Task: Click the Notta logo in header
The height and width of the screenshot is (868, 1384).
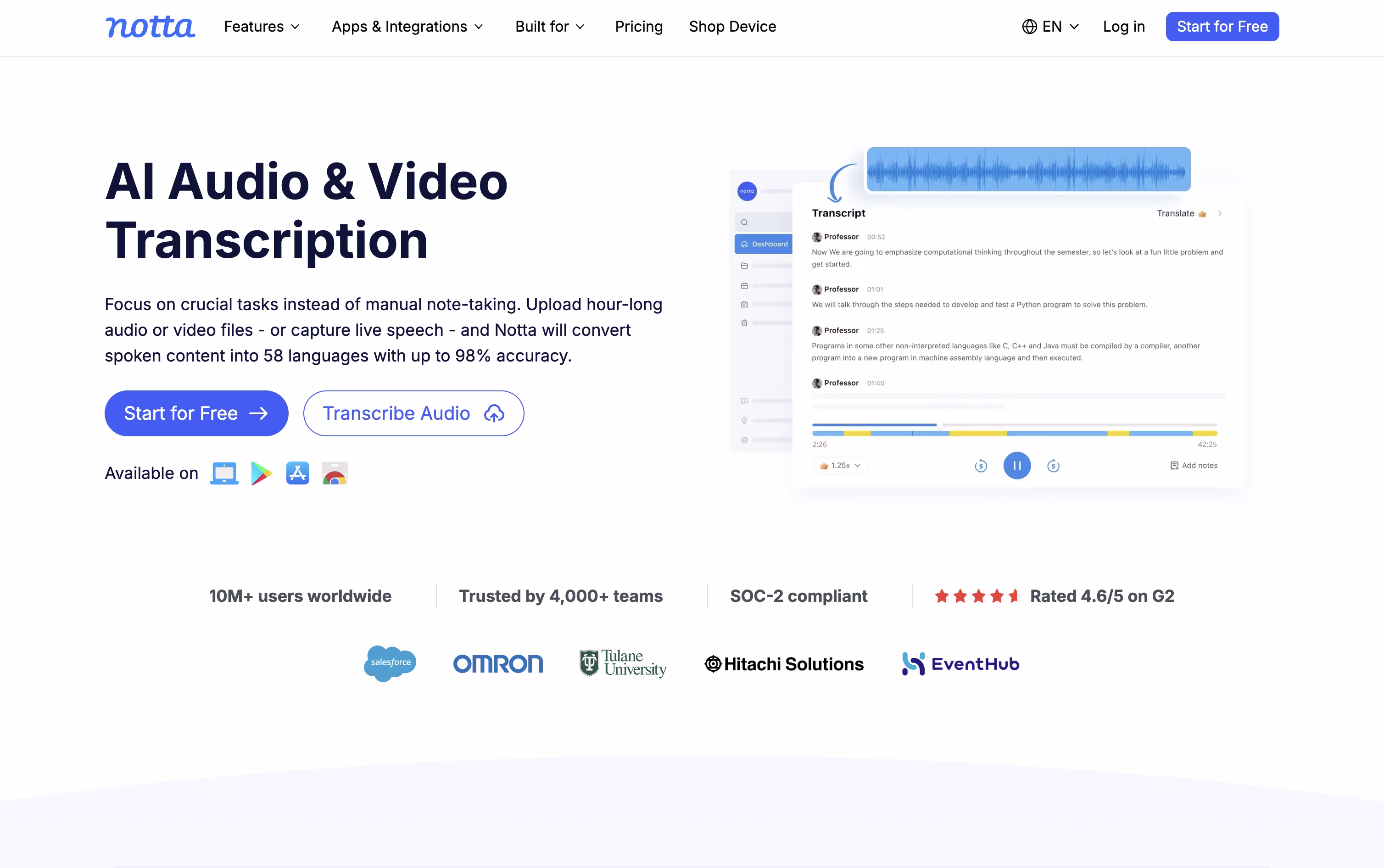Action: (x=150, y=27)
